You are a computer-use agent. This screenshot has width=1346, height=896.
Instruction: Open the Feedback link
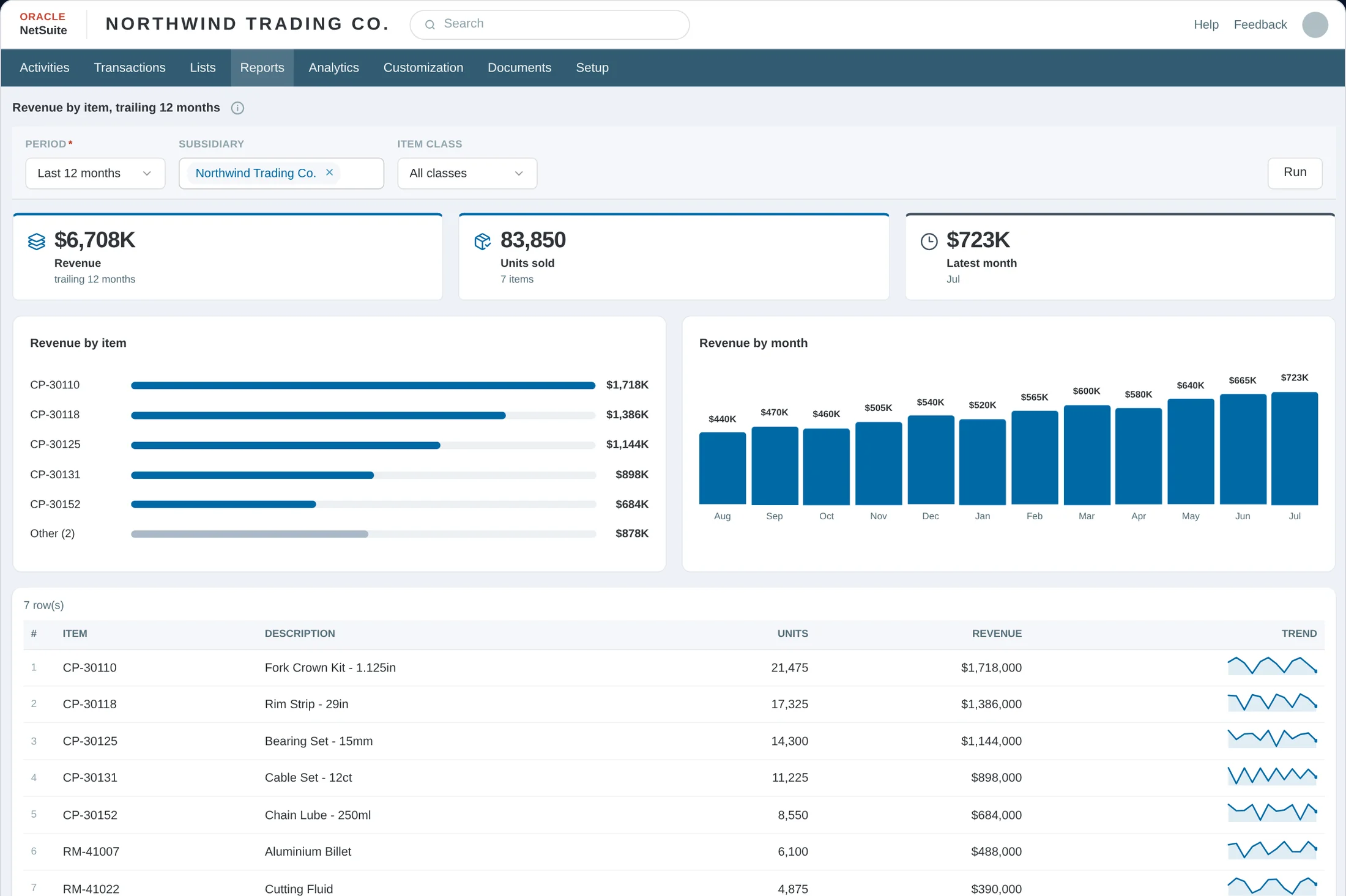point(1260,24)
